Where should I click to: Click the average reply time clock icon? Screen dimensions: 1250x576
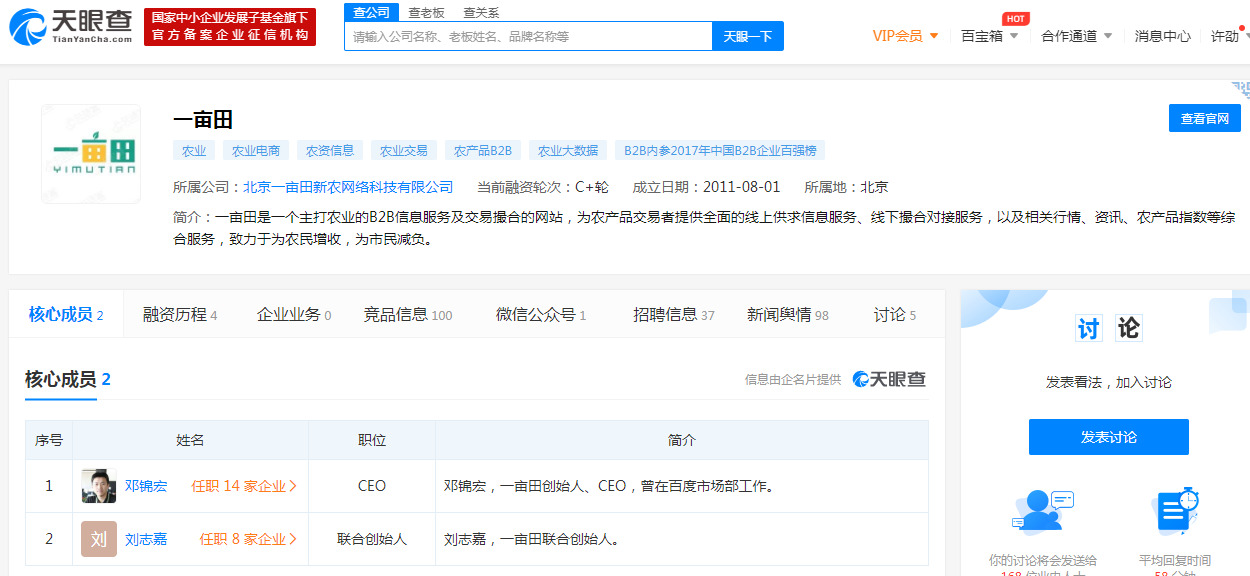1174,512
